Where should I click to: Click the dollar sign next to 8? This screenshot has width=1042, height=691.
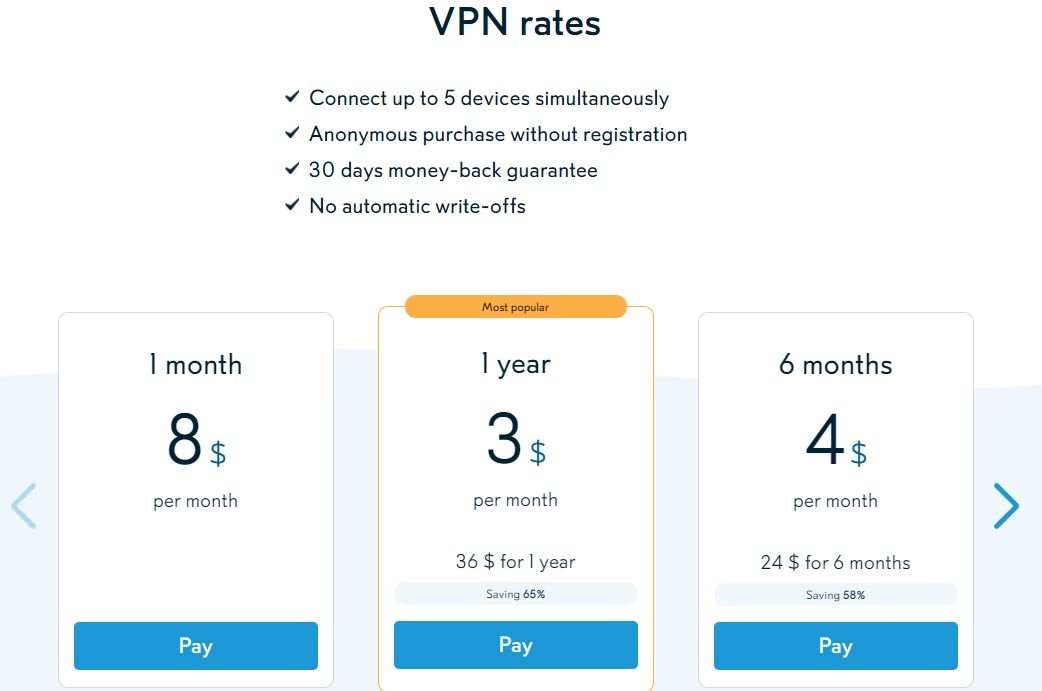pos(218,455)
